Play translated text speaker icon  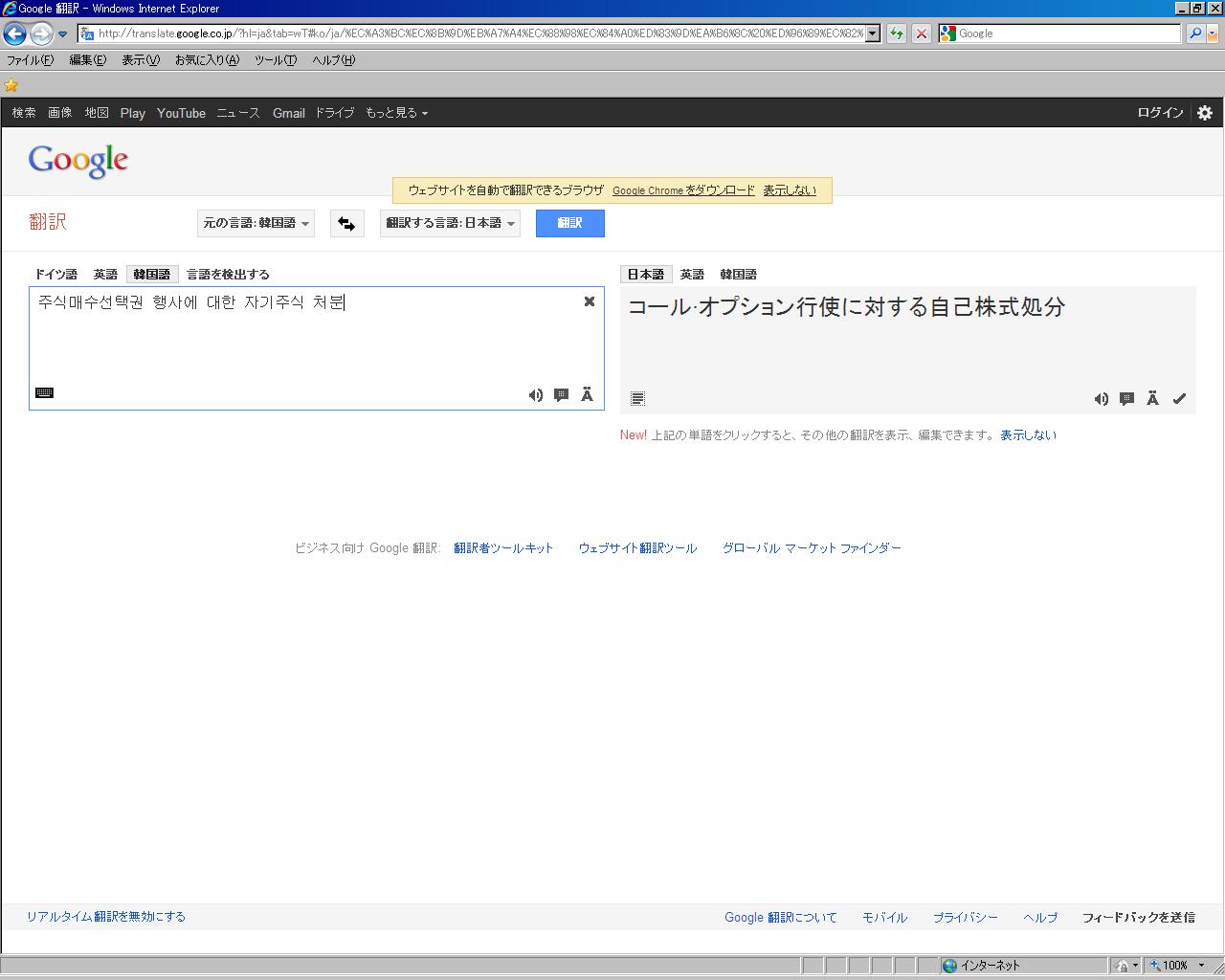pos(1102,399)
